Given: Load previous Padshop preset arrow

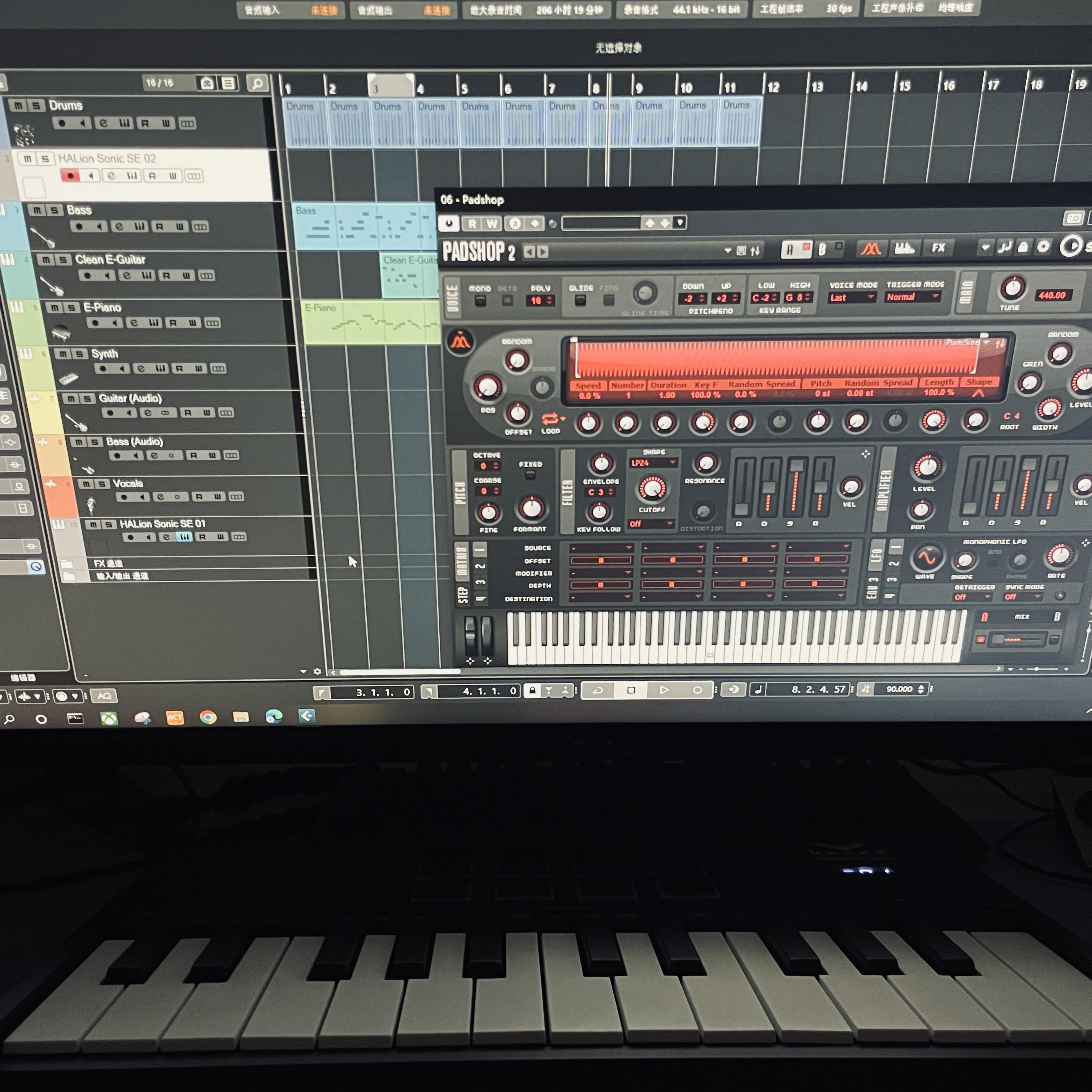Looking at the screenshot, I should [529, 252].
